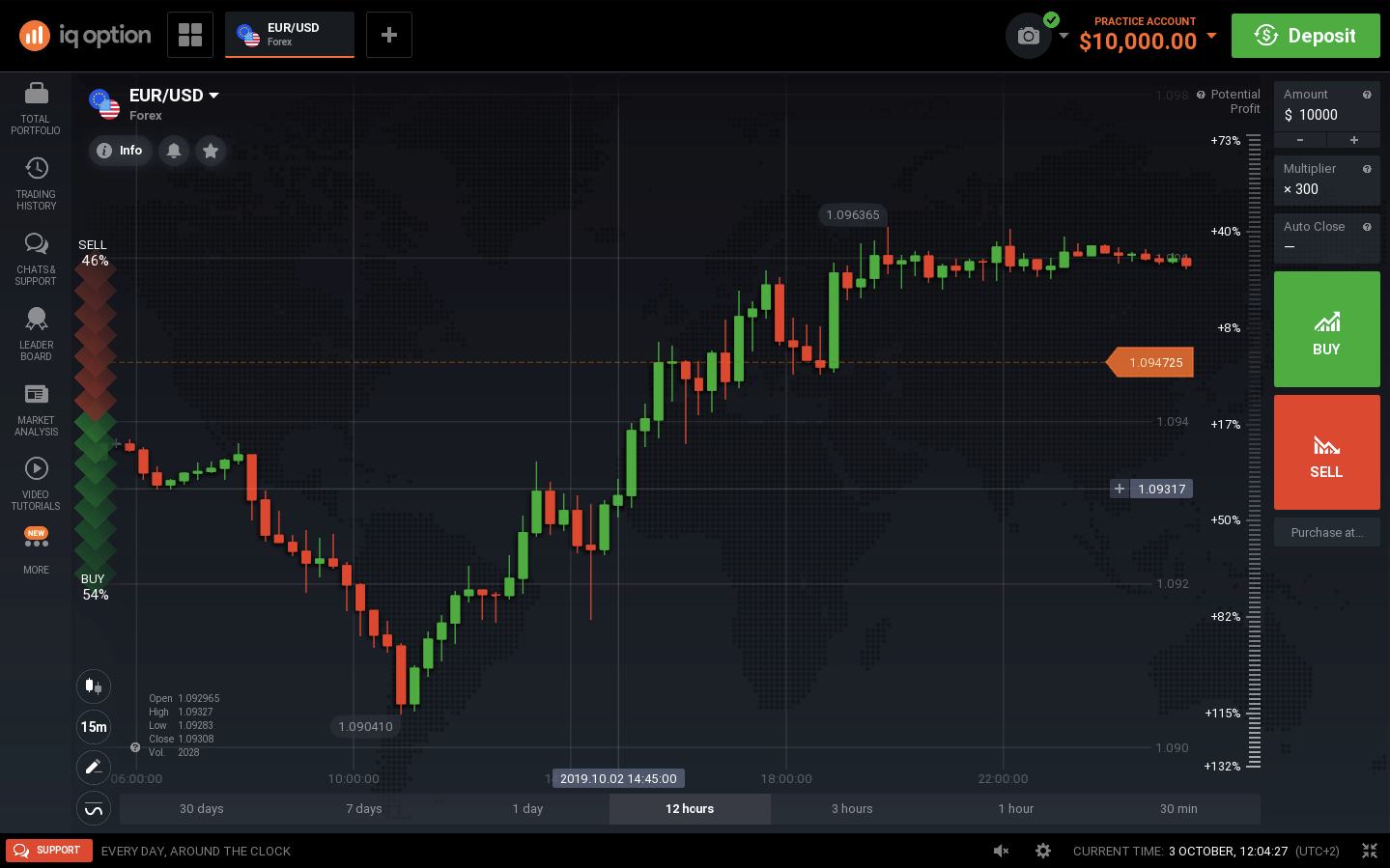1390x868 pixels.
Task: Open Total Portfolio from sidebar
Action: 36,109
